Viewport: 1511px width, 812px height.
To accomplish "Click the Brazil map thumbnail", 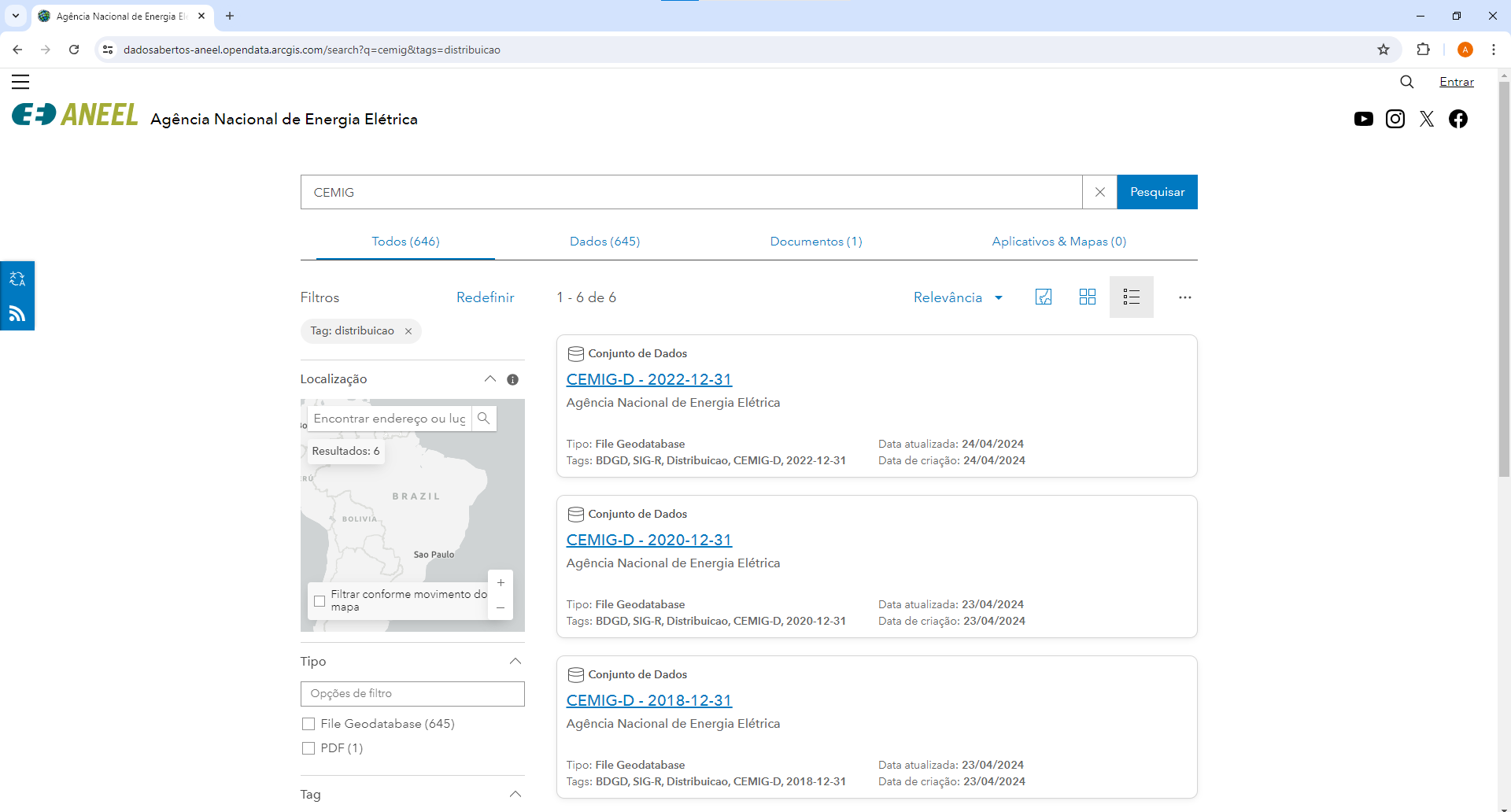I will [x=412, y=515].
